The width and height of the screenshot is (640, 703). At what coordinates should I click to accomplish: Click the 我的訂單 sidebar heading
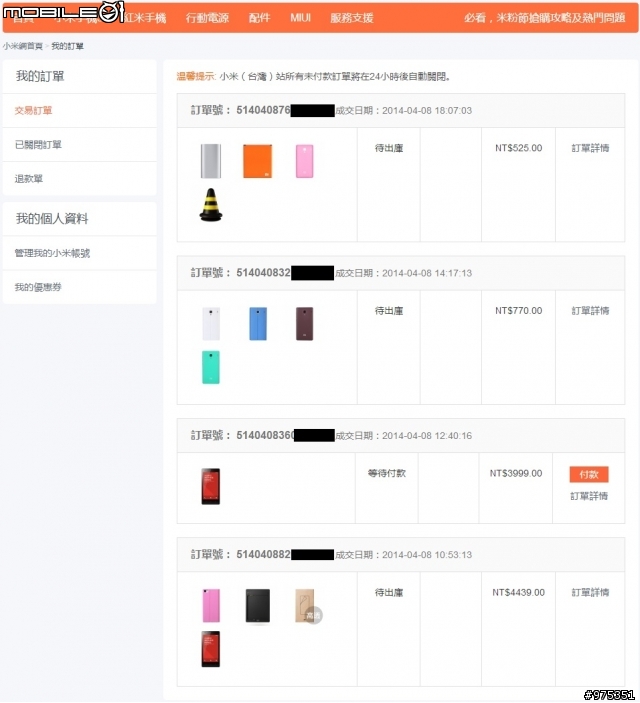[40, 76]
